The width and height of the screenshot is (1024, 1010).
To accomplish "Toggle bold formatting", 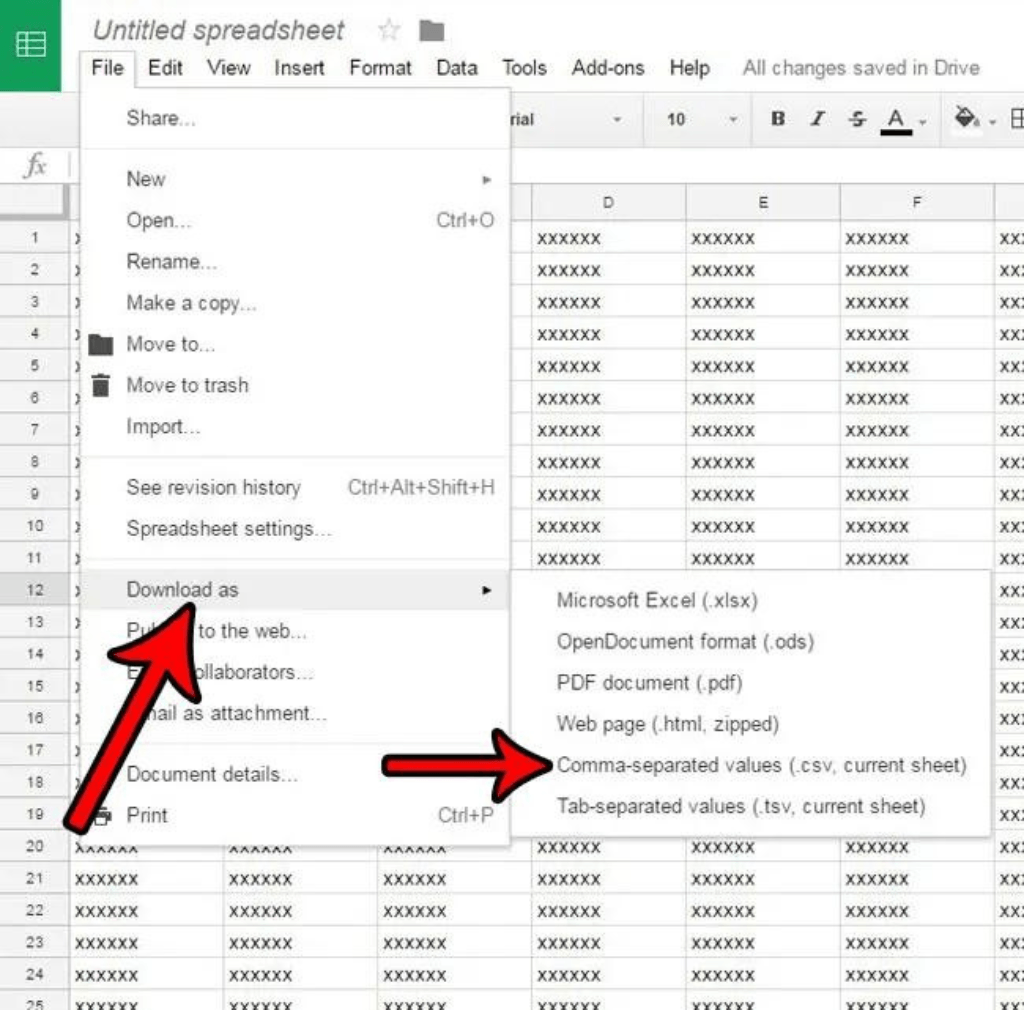I will 778,119.
